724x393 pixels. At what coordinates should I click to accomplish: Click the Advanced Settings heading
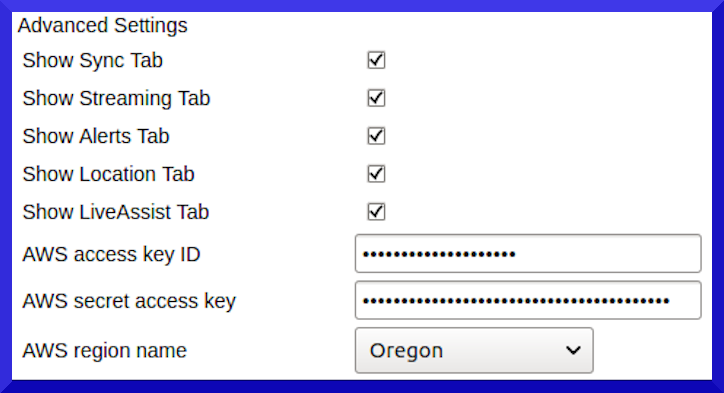pyautogui.click(x=103, y=25)
